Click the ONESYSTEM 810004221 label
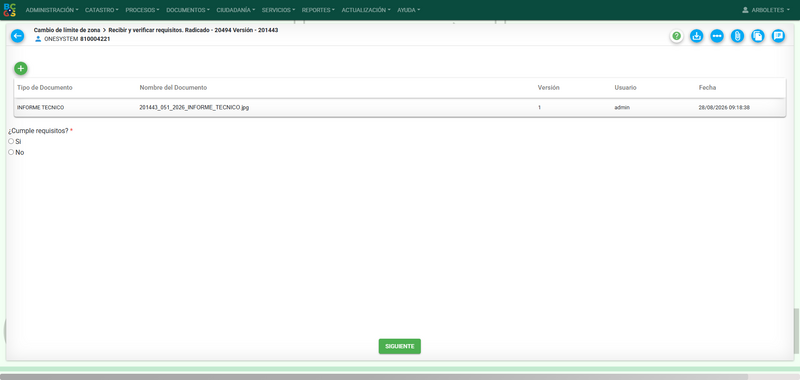 coord(77,39)
